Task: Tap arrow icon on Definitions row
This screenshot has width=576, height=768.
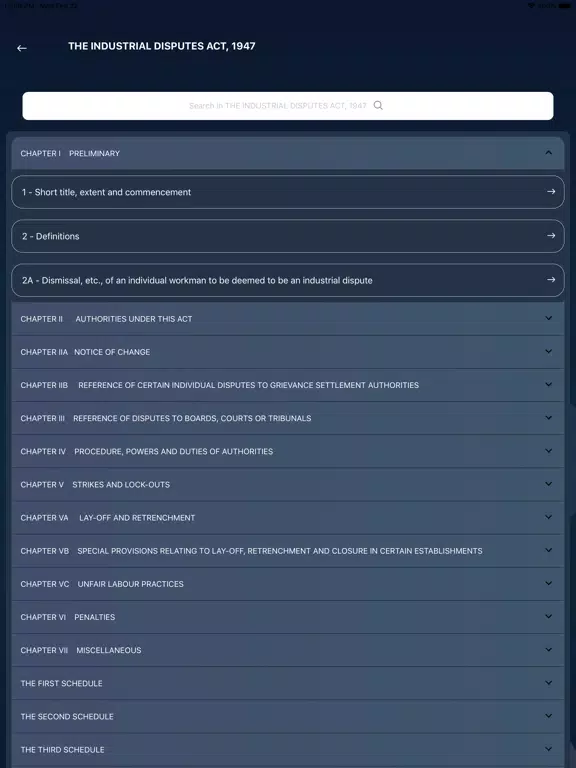Action: pyautogui.click(x=551, y=236)
